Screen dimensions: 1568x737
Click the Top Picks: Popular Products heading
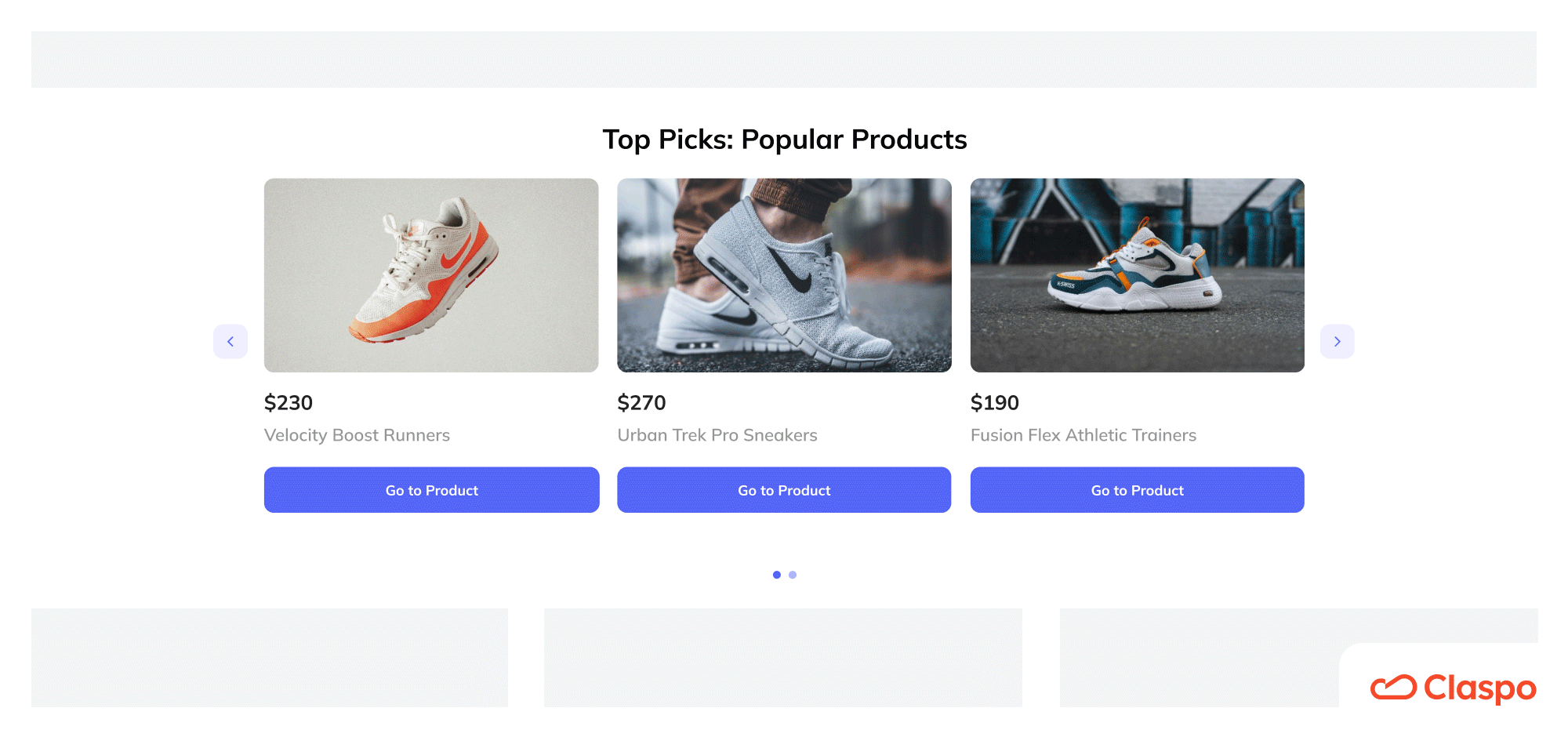(x=785, y=140)
